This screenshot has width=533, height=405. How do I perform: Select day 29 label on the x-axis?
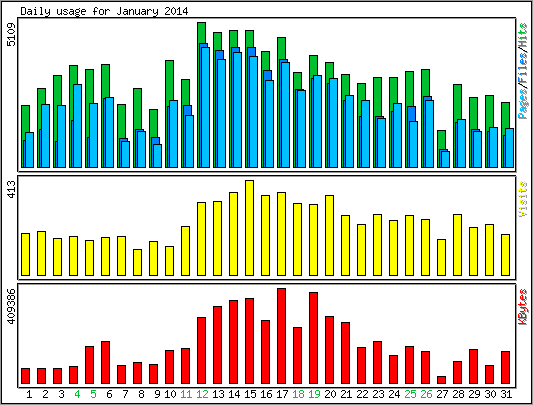pyautogui.click(x=474, y=394)
